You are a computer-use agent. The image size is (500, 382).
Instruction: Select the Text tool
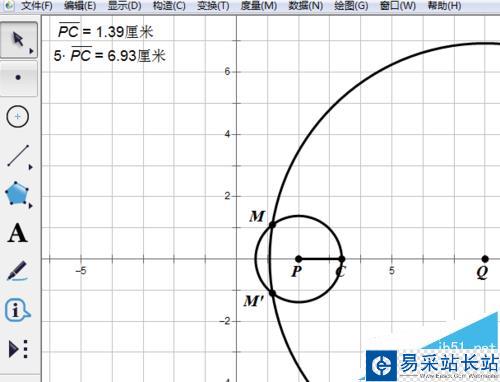click(x=17, y=233)
